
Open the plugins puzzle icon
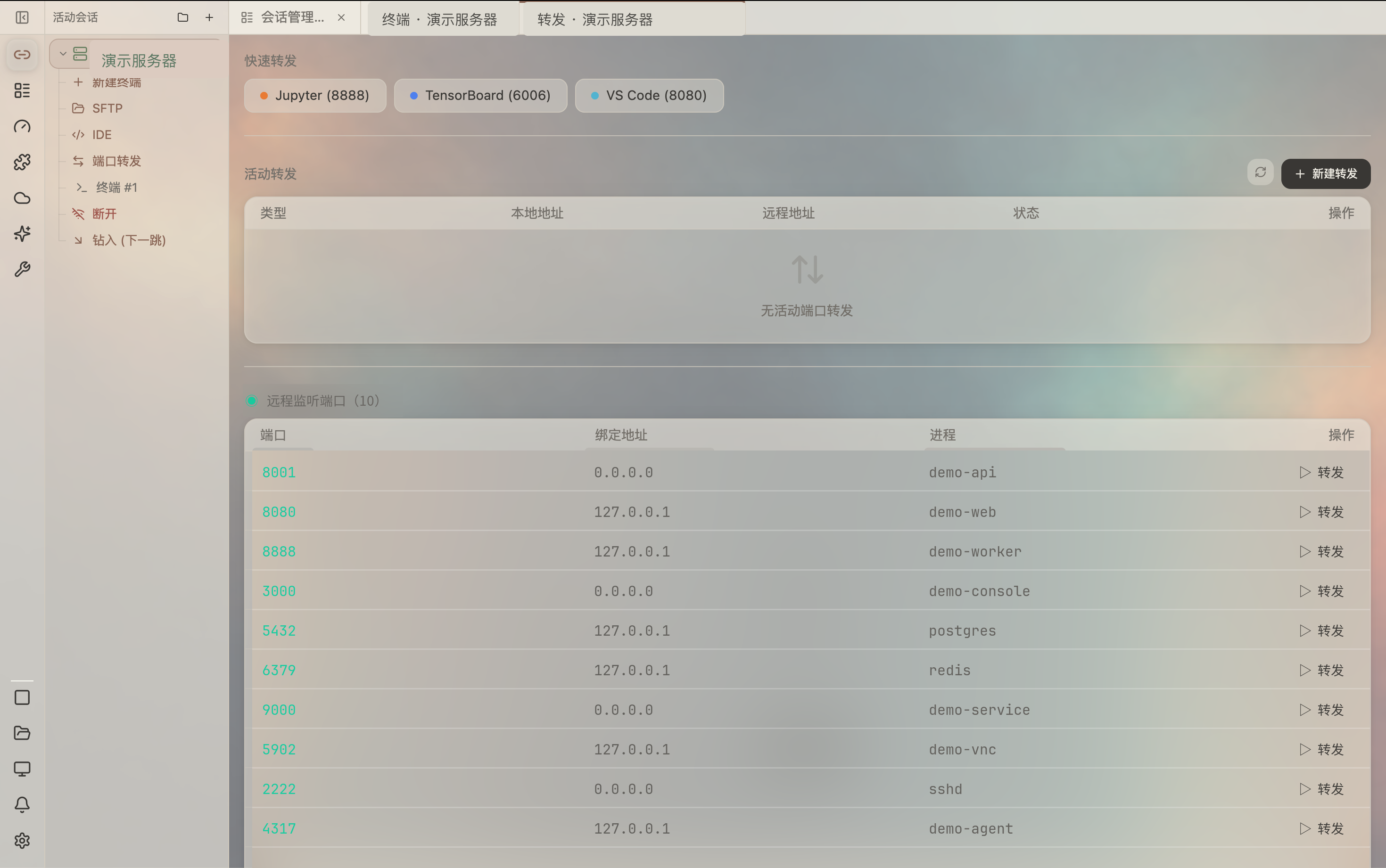pyautogui.click(x=22, y=162)
